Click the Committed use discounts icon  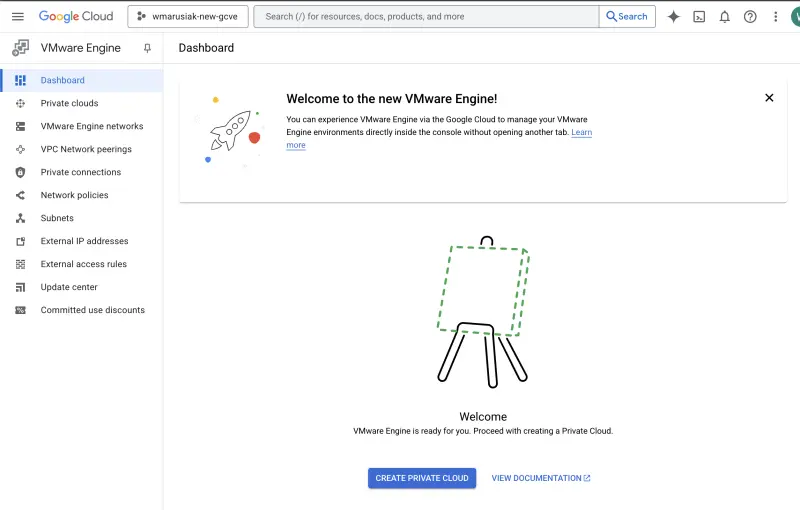20,310
